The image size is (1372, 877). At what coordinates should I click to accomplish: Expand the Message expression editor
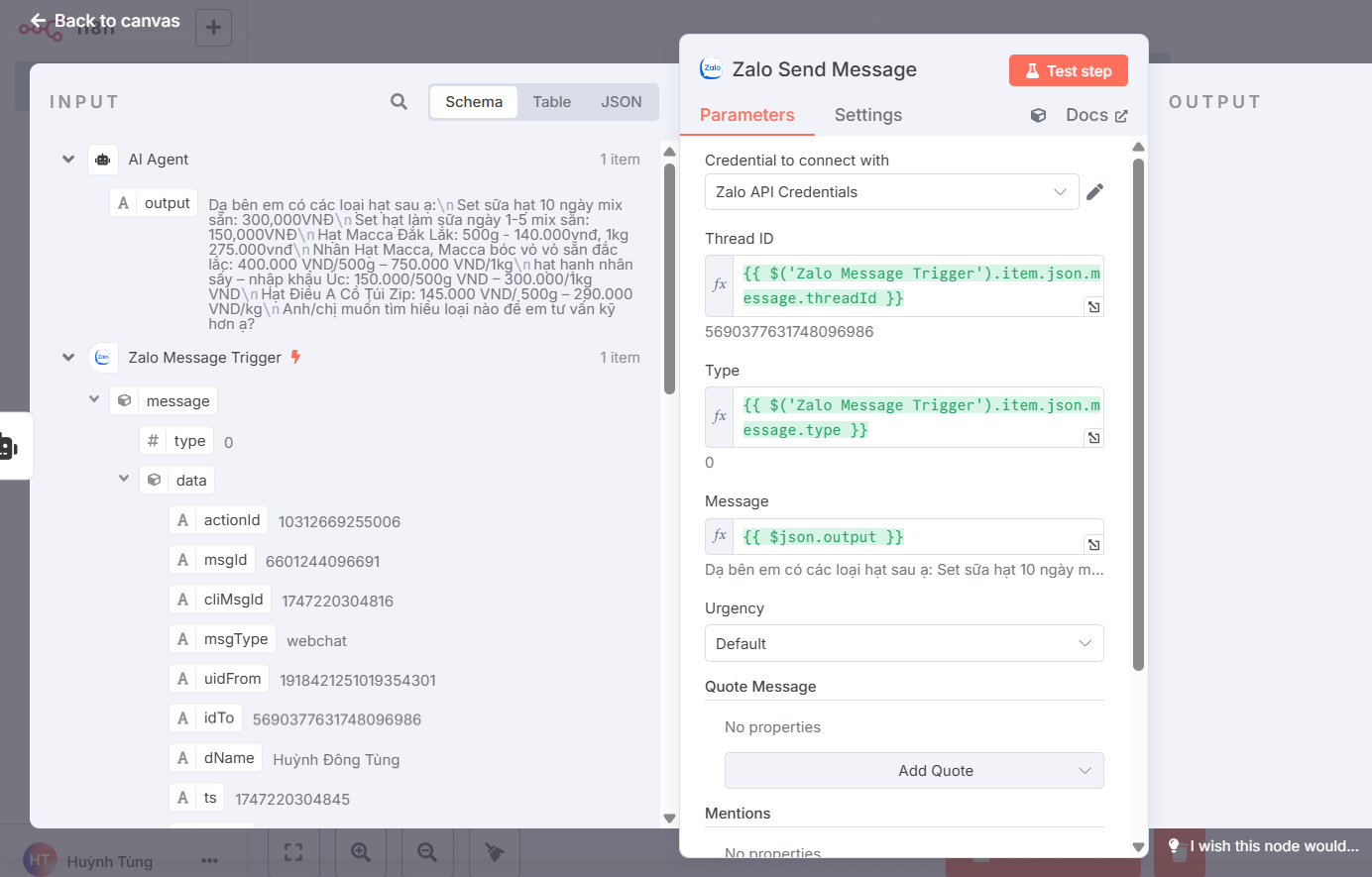click(1093, 544)
